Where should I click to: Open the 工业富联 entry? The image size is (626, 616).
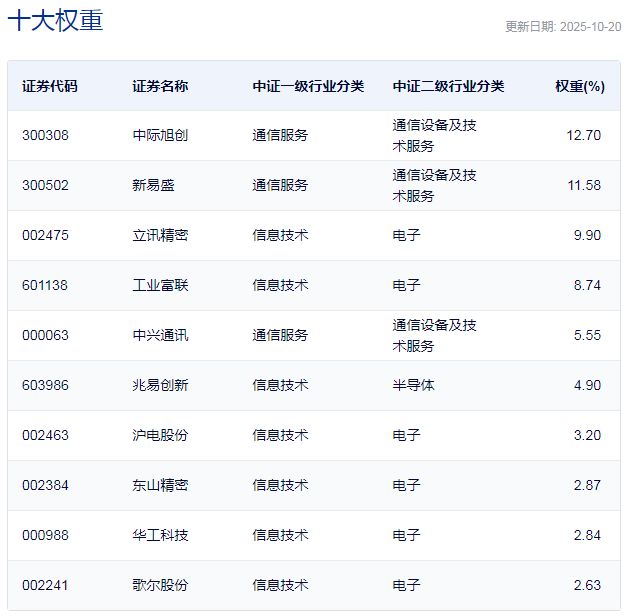[x=160, y=285]
